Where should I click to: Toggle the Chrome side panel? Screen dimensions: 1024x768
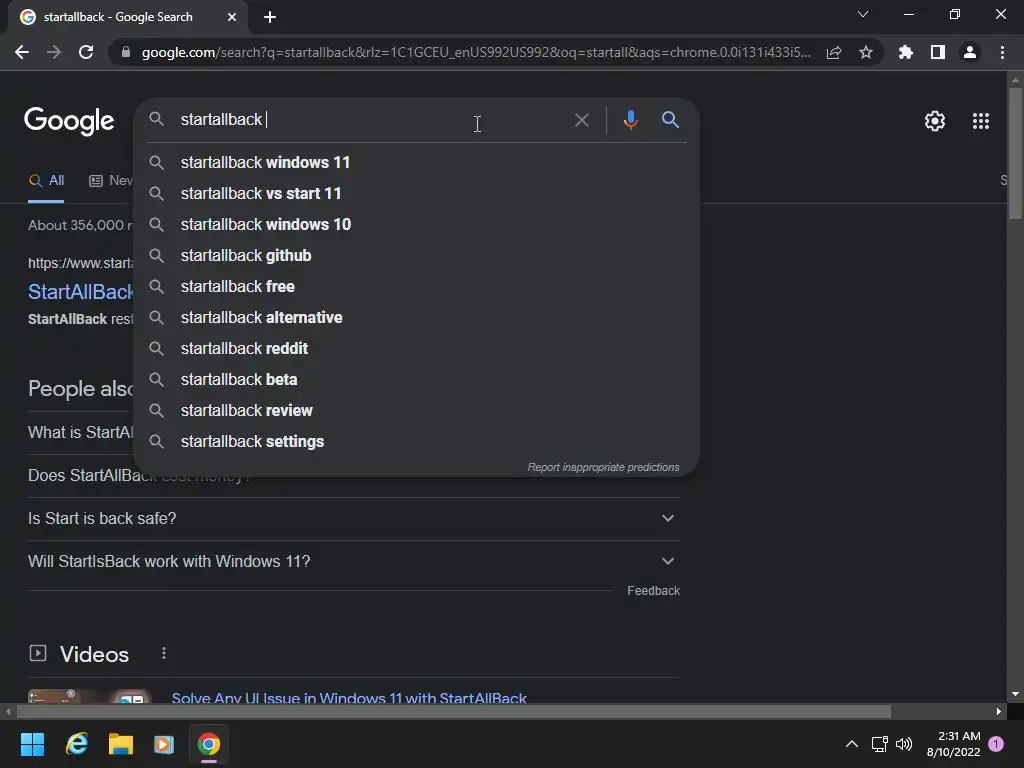[x=938, y=52]
